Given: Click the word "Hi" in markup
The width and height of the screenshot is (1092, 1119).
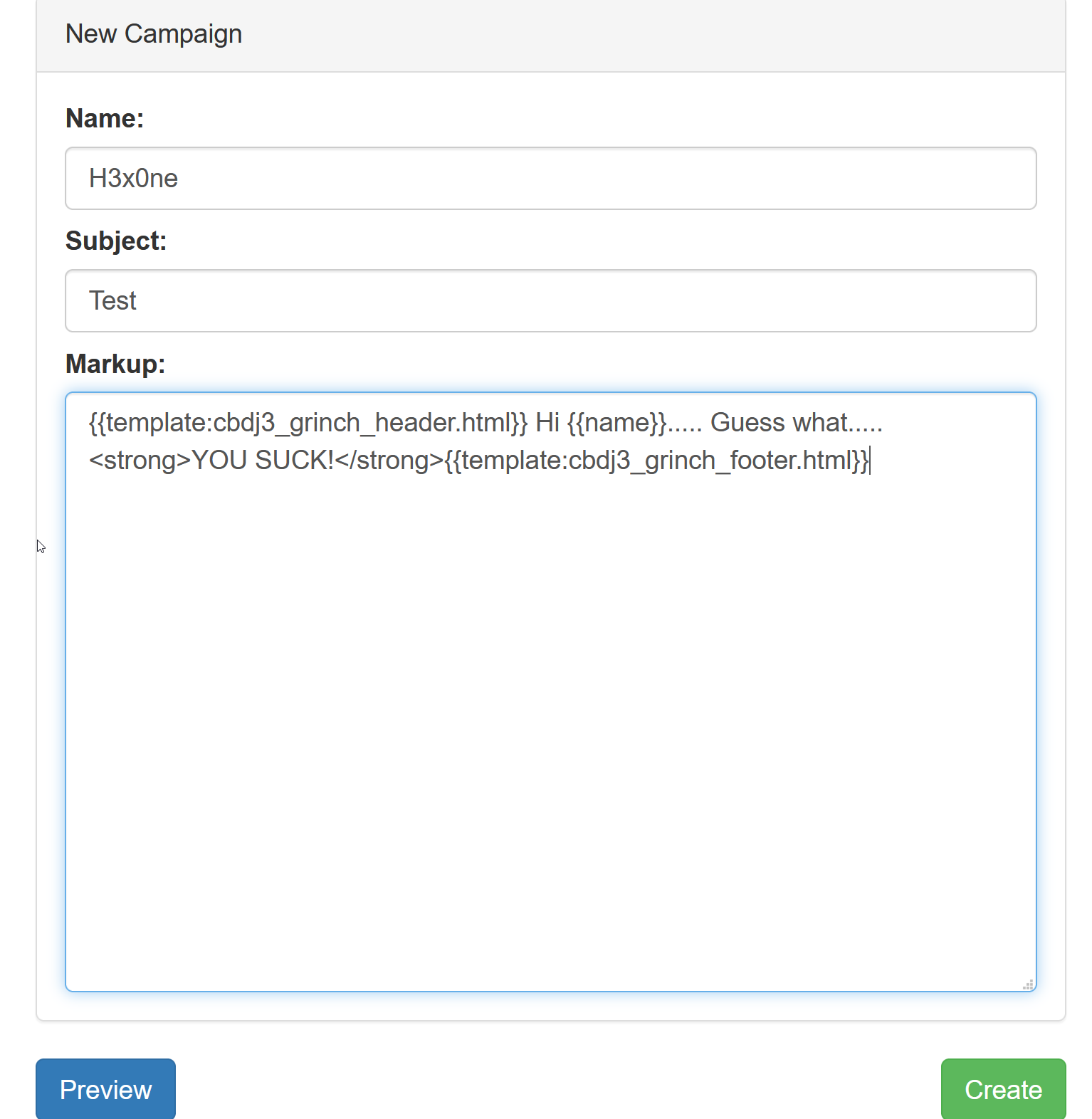Looking at the screenshot, I should click(547, 423).
